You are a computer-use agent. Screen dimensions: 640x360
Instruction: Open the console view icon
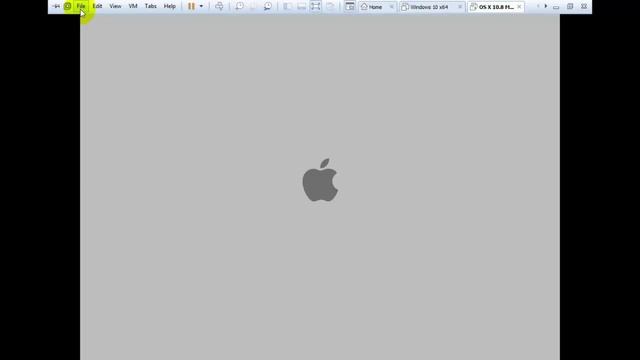(350, 6)
